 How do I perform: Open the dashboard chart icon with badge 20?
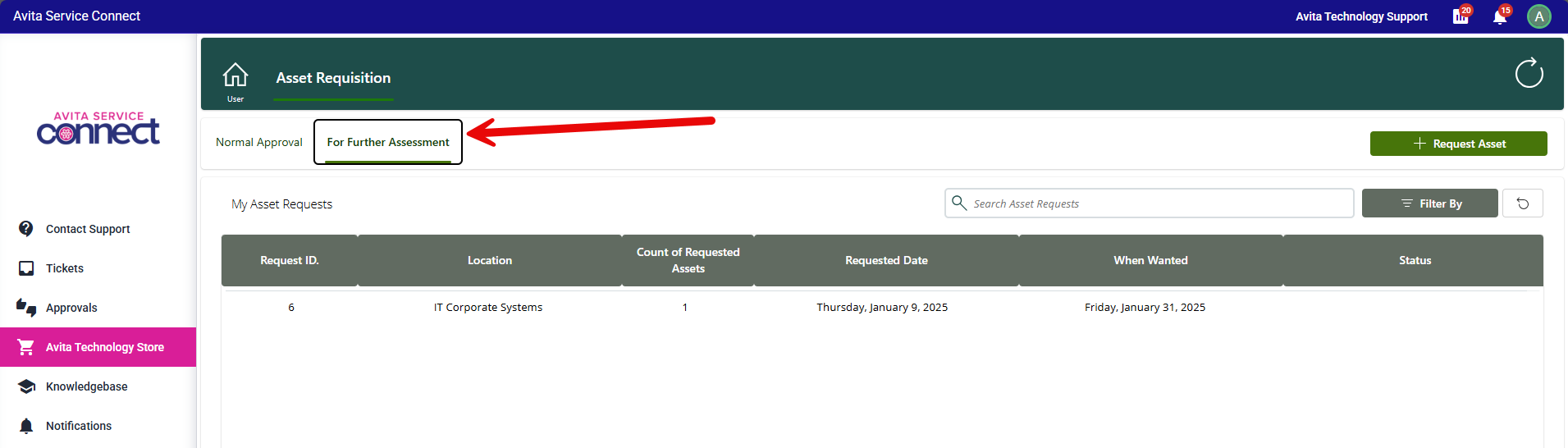[1461, 16]
